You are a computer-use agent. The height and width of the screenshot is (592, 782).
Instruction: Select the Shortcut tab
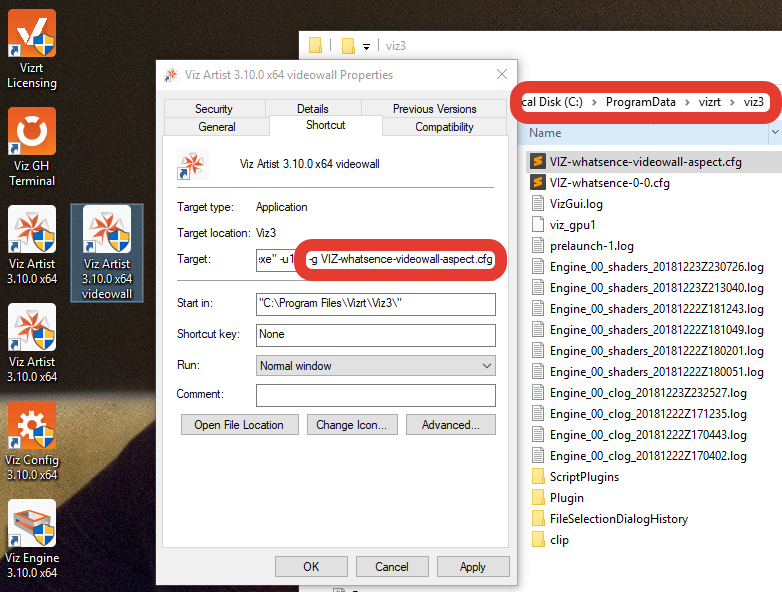326,125
